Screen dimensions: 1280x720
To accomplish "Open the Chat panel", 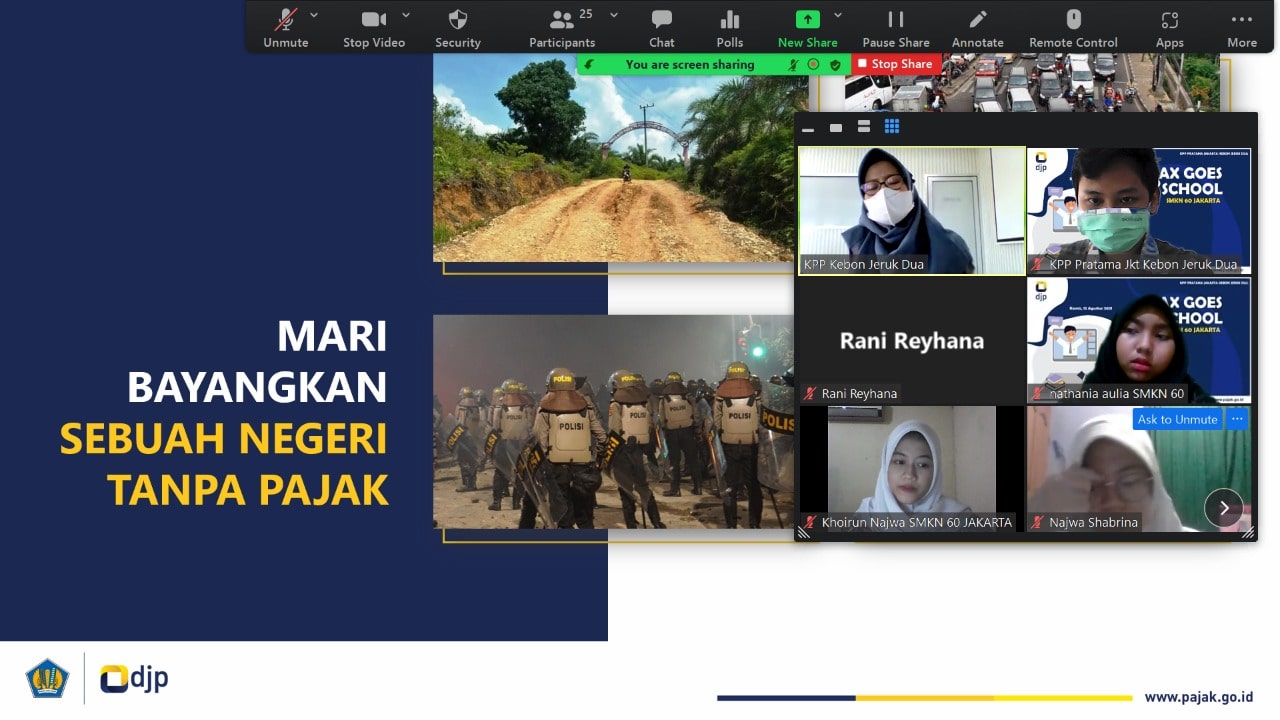I will tap(661, 27).
